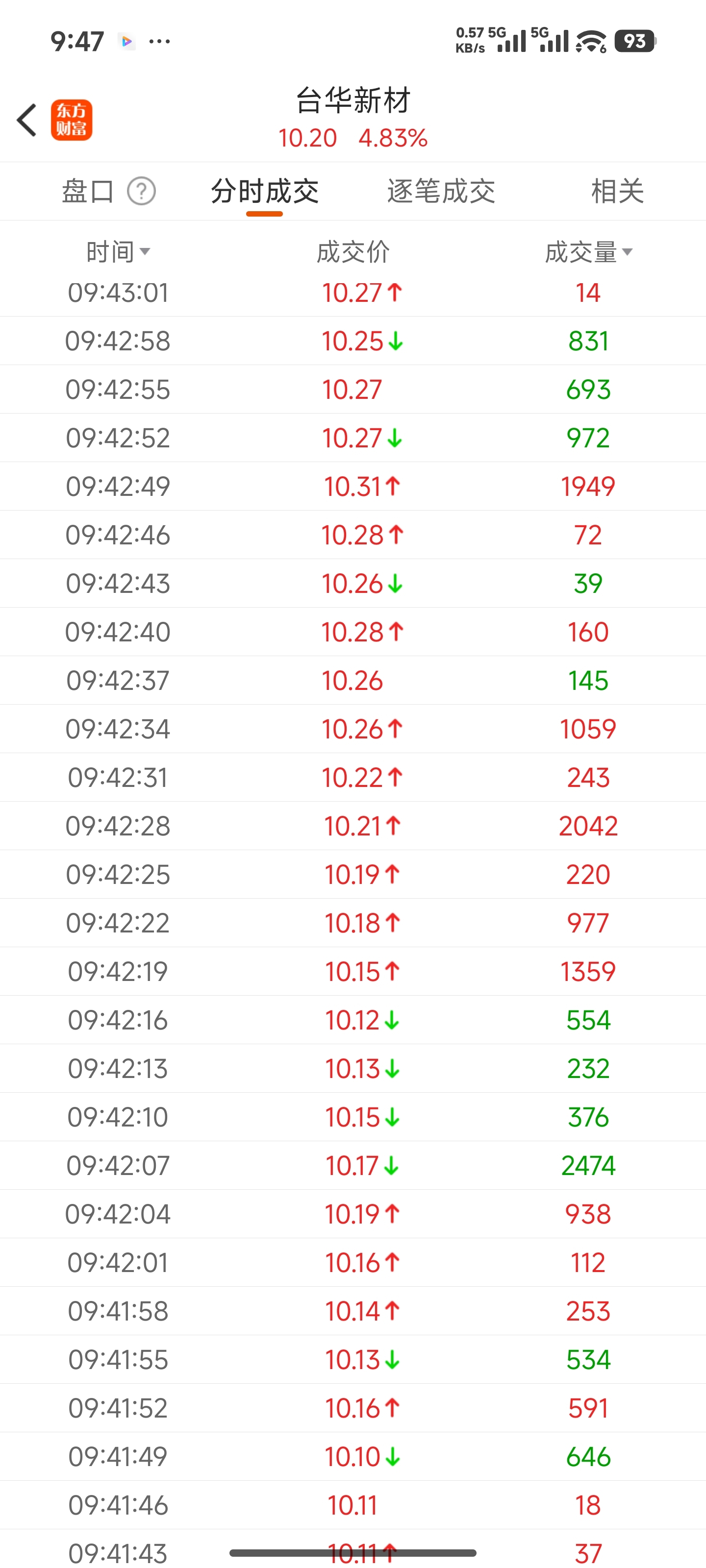
Task: Tap the bottom home gesture bar
Action: point(353,1553)
